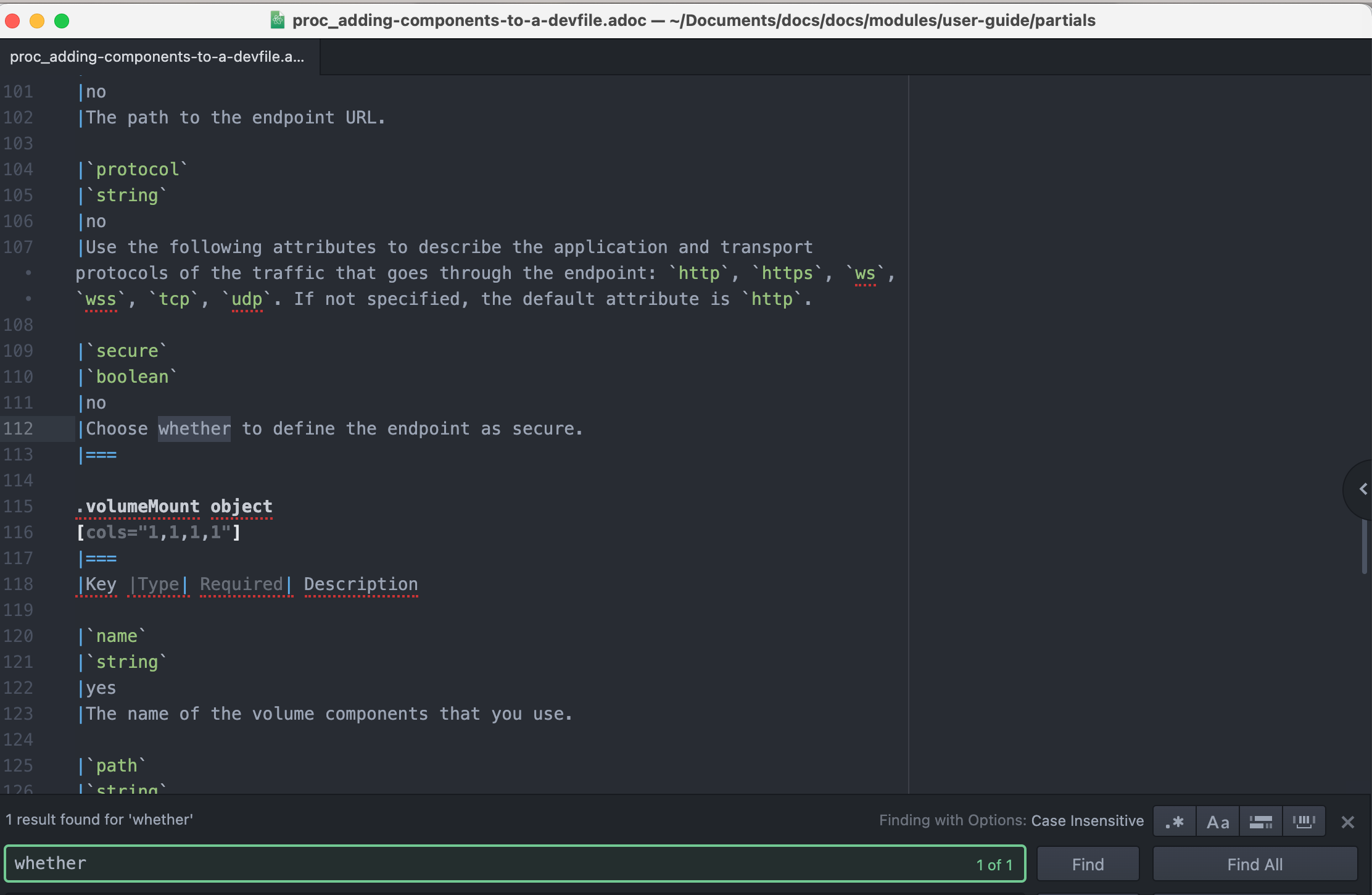Click 'Case Insensitive' options label

pyautogui.click(x=1088, y=821)
